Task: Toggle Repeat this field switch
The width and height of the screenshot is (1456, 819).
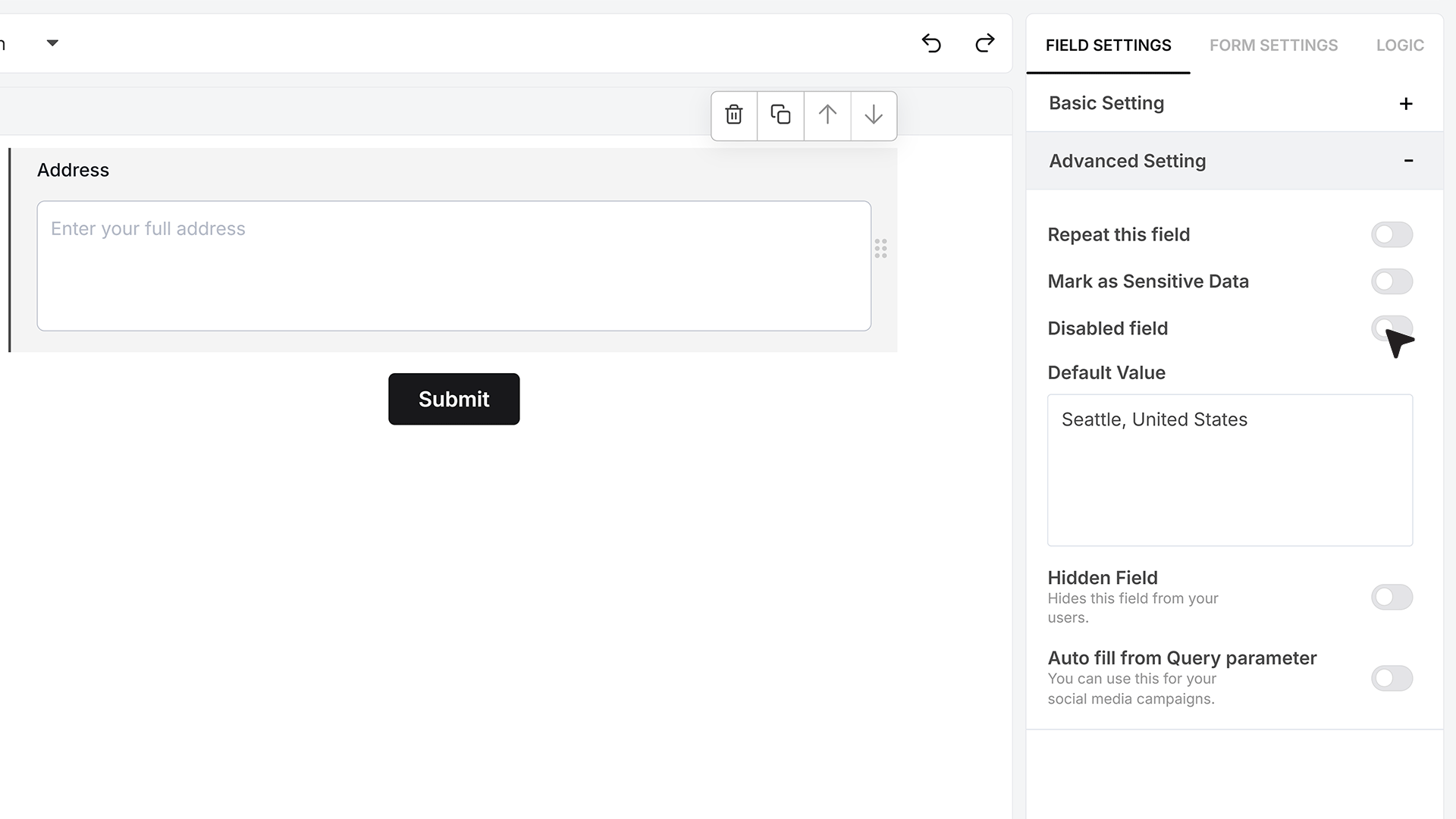Action: point(1392,235)
